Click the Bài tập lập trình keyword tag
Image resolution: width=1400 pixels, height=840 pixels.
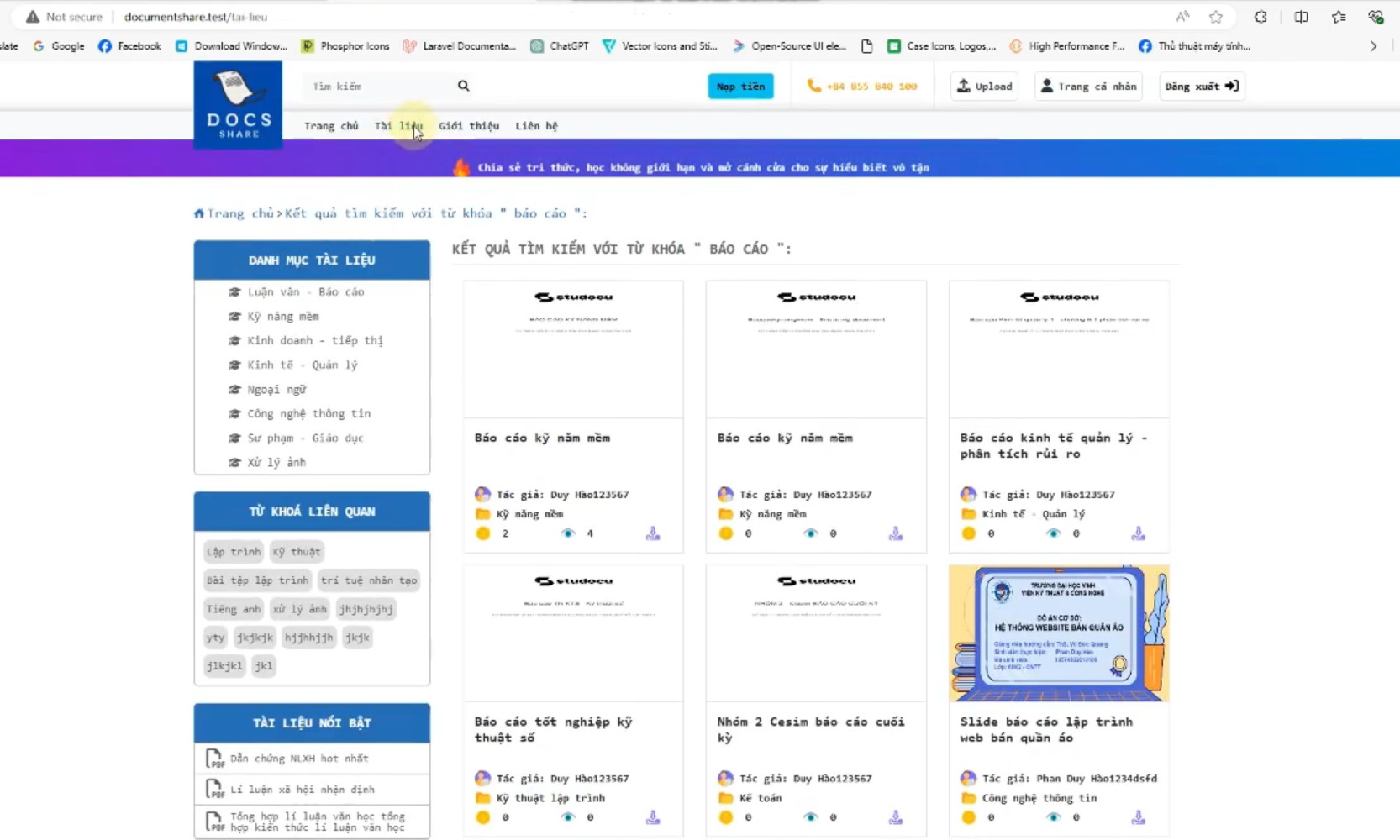pos(258,580)
